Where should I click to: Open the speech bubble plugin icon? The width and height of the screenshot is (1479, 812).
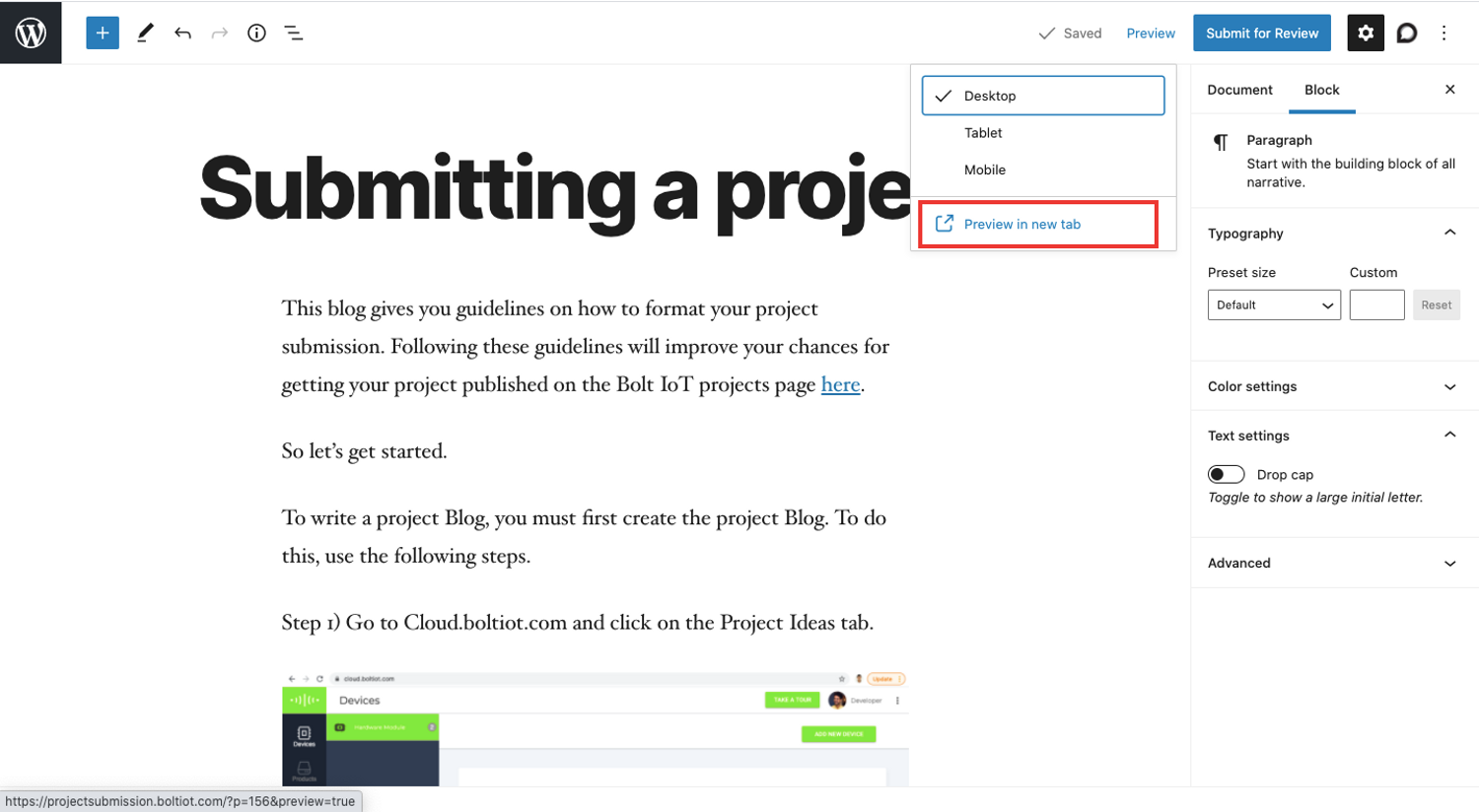[x=1407, y=33]
